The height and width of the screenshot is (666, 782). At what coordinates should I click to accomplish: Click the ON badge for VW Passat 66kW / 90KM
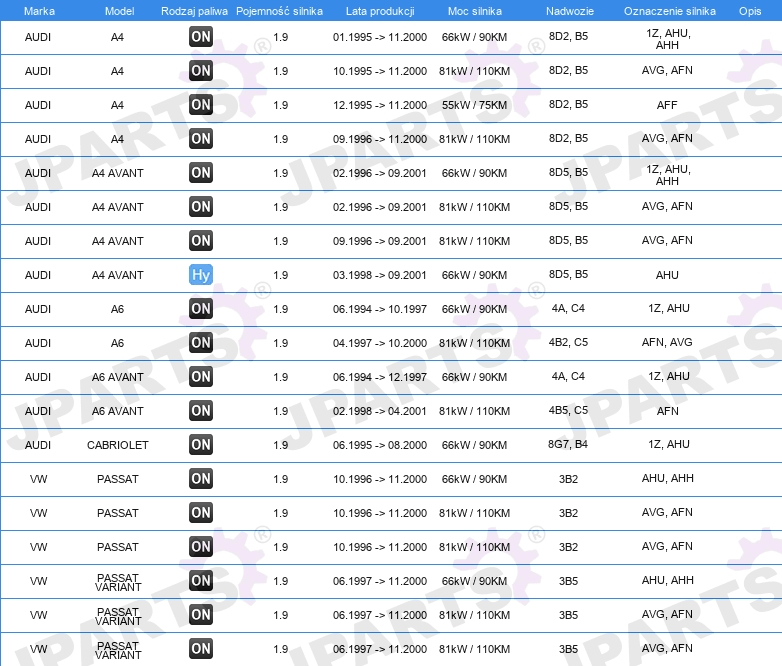[x=200, y=478]
